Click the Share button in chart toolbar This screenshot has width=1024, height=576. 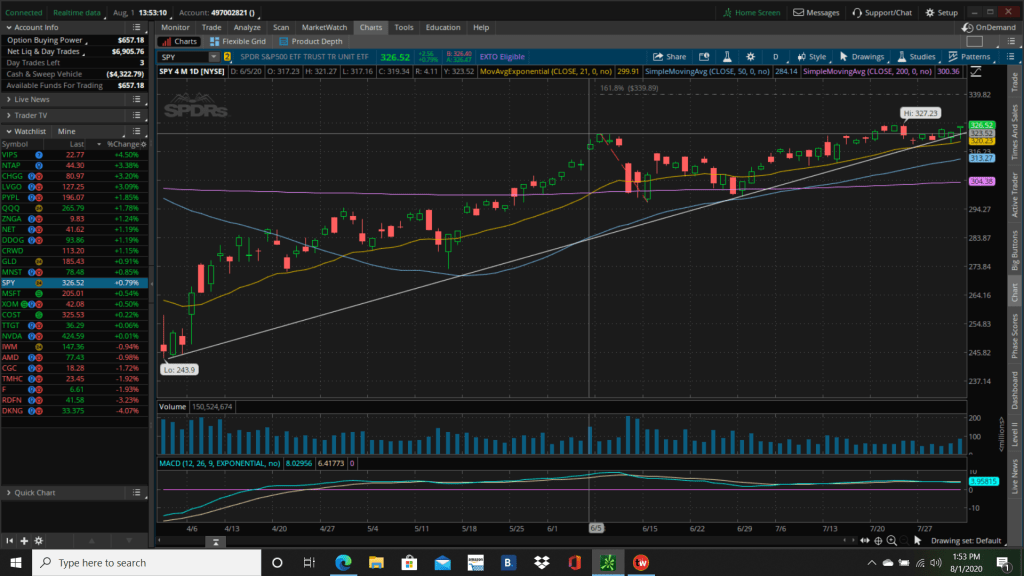(x=670, y=57)
